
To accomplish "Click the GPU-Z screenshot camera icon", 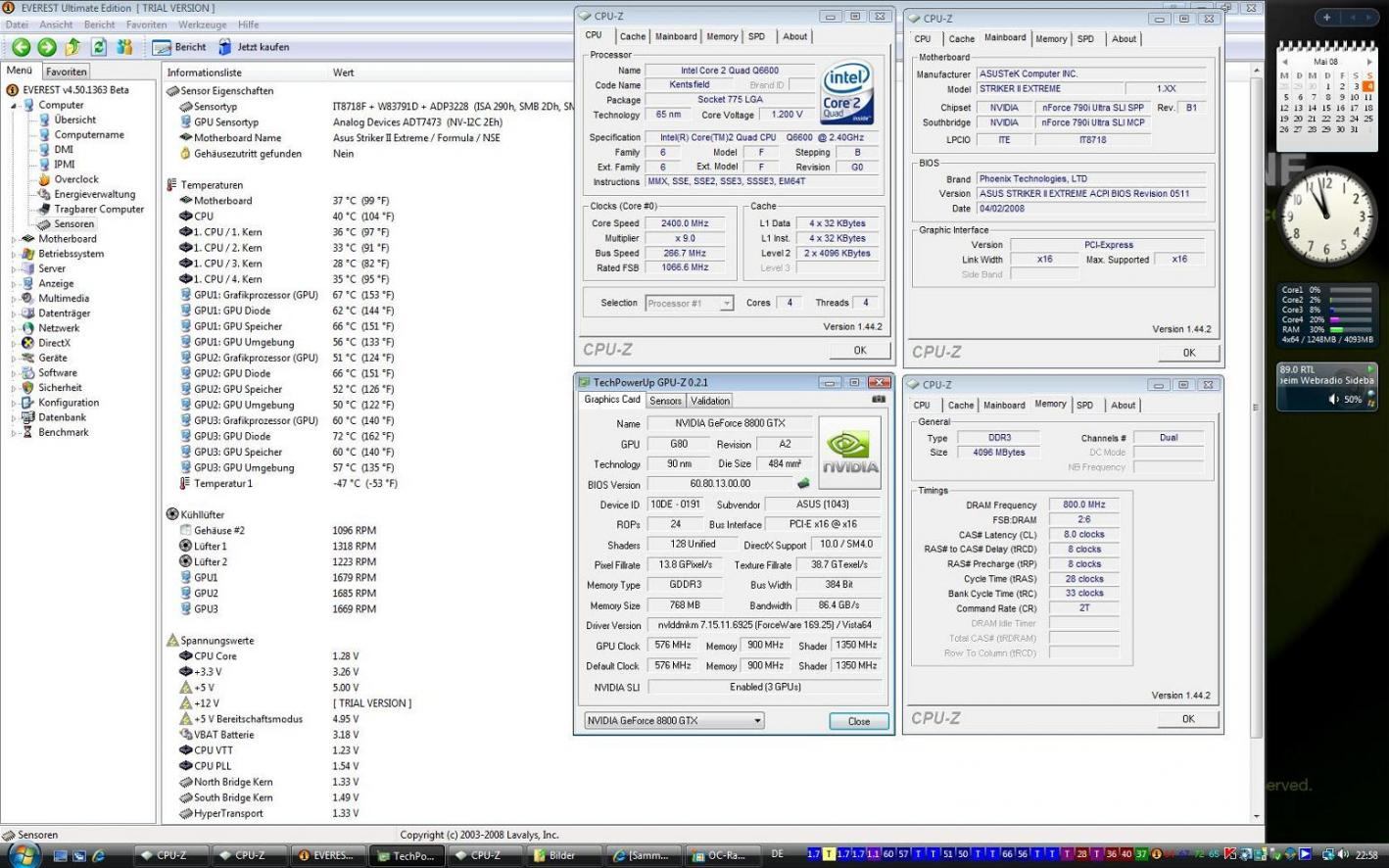I will pos(878,400).
